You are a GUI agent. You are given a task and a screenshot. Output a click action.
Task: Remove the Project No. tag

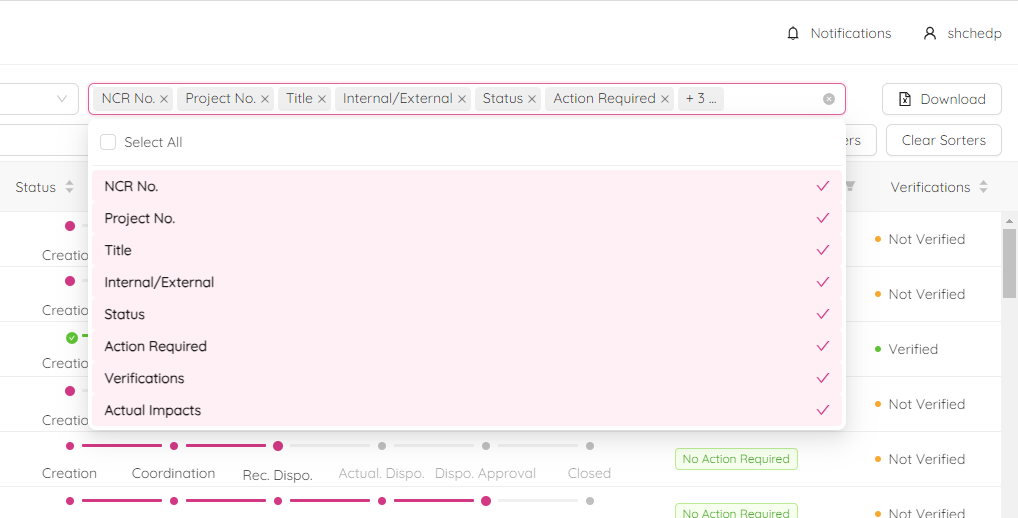[265, 99]
